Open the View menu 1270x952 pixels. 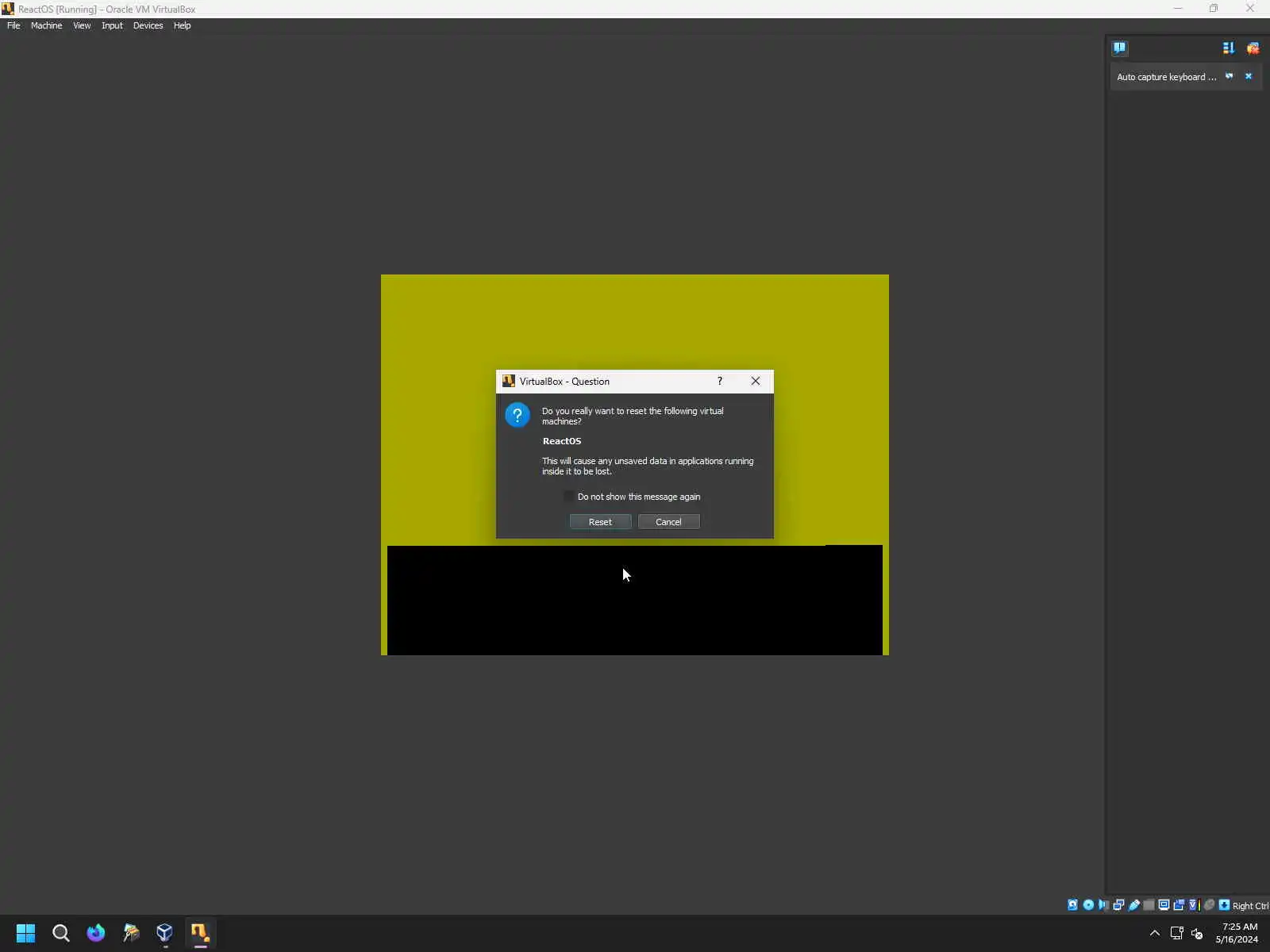(x=82, y=25)
